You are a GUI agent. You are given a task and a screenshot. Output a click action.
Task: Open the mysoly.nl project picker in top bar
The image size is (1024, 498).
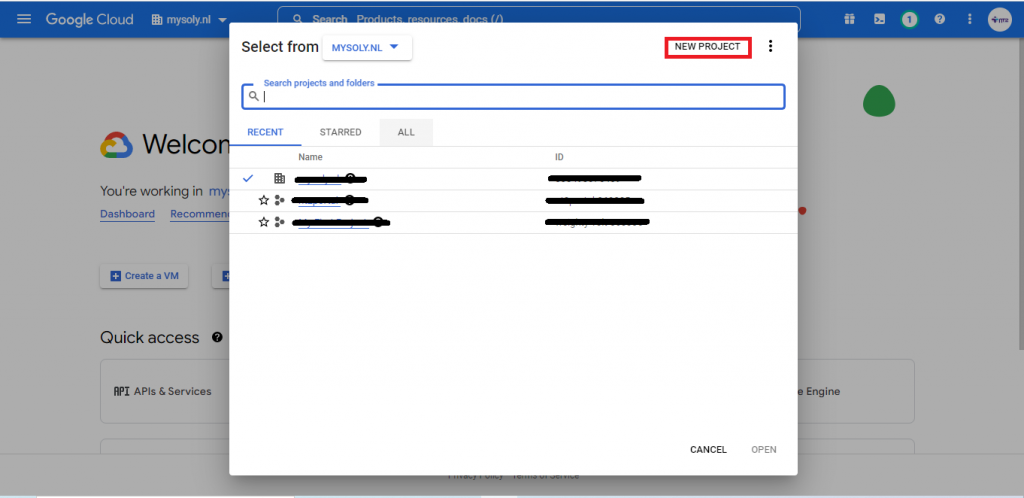[x=189, y=20]
